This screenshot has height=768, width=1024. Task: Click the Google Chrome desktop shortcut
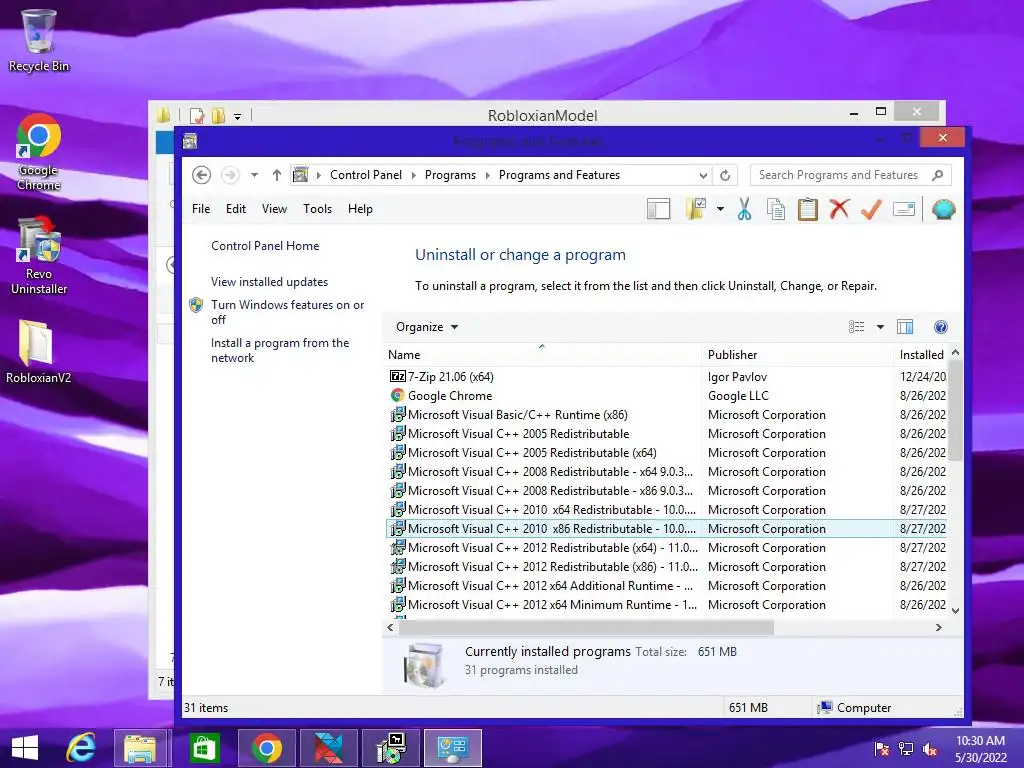point(39,152)
